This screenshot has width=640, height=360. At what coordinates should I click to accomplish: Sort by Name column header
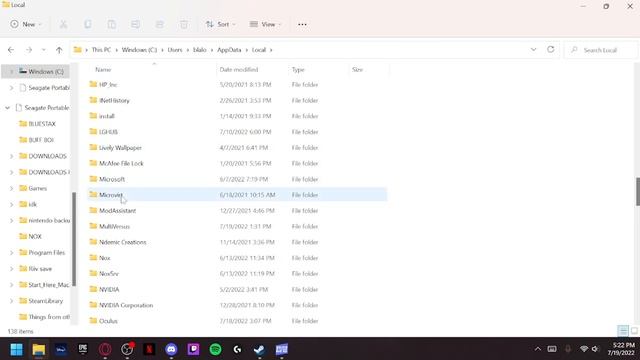click(103, 70)
